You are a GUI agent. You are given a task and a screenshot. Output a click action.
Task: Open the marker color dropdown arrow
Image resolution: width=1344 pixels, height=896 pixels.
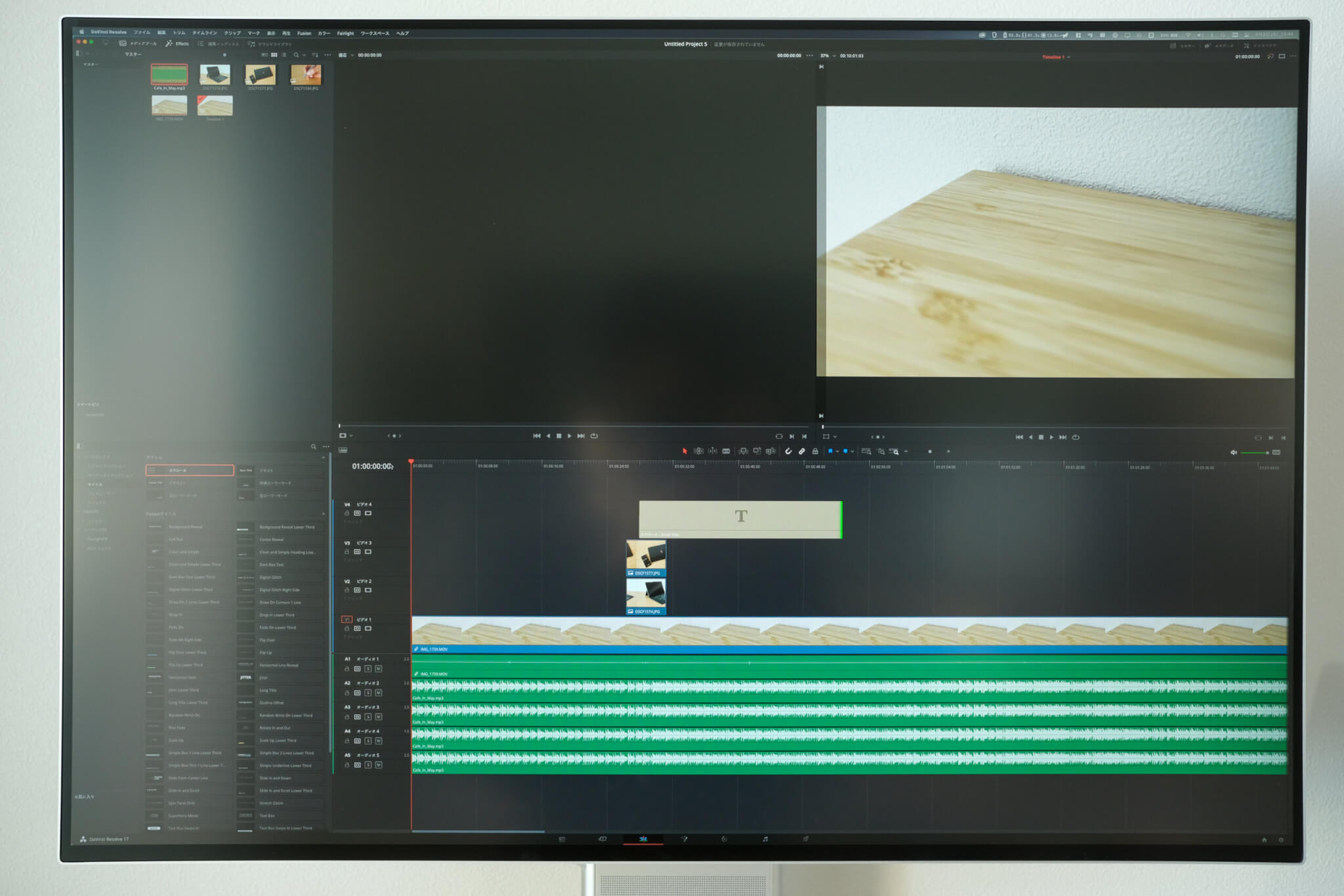[852, 451]
